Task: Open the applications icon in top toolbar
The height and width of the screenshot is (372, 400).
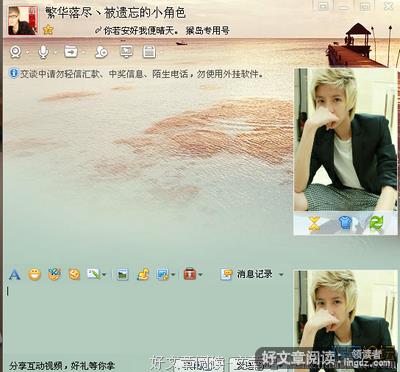Action: coord(149,52)
